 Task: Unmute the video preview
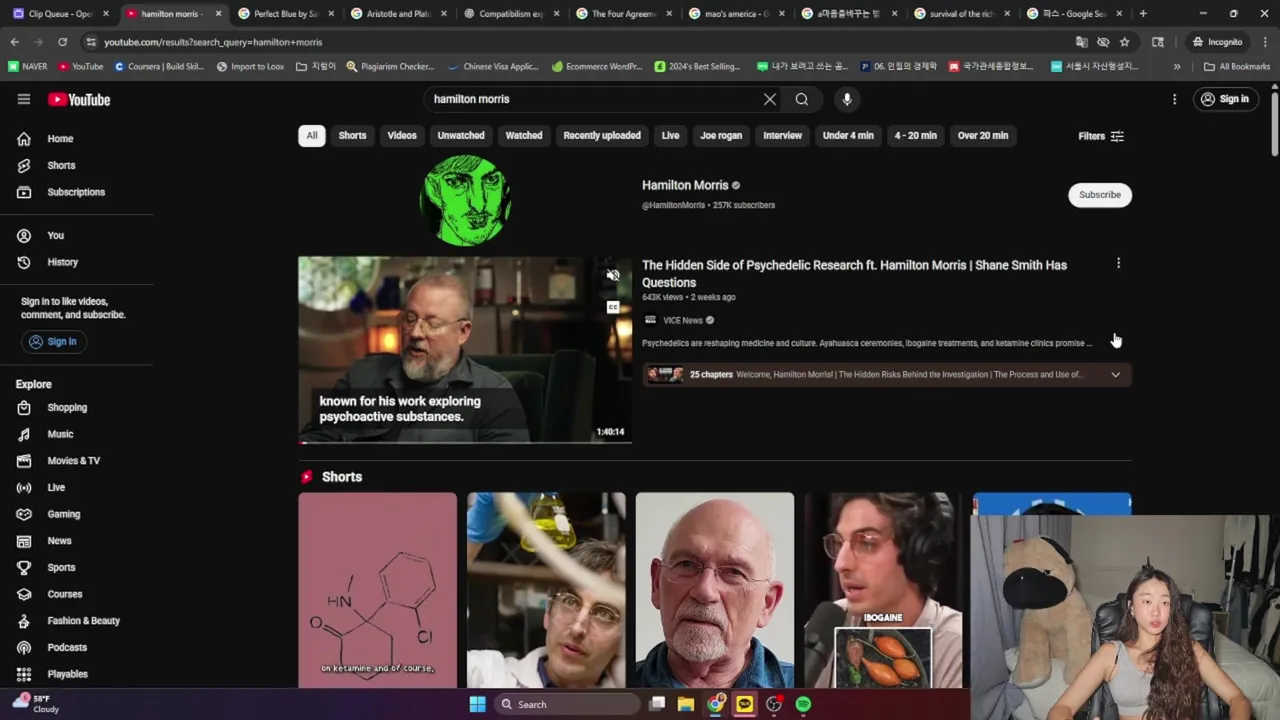(613, 276)
